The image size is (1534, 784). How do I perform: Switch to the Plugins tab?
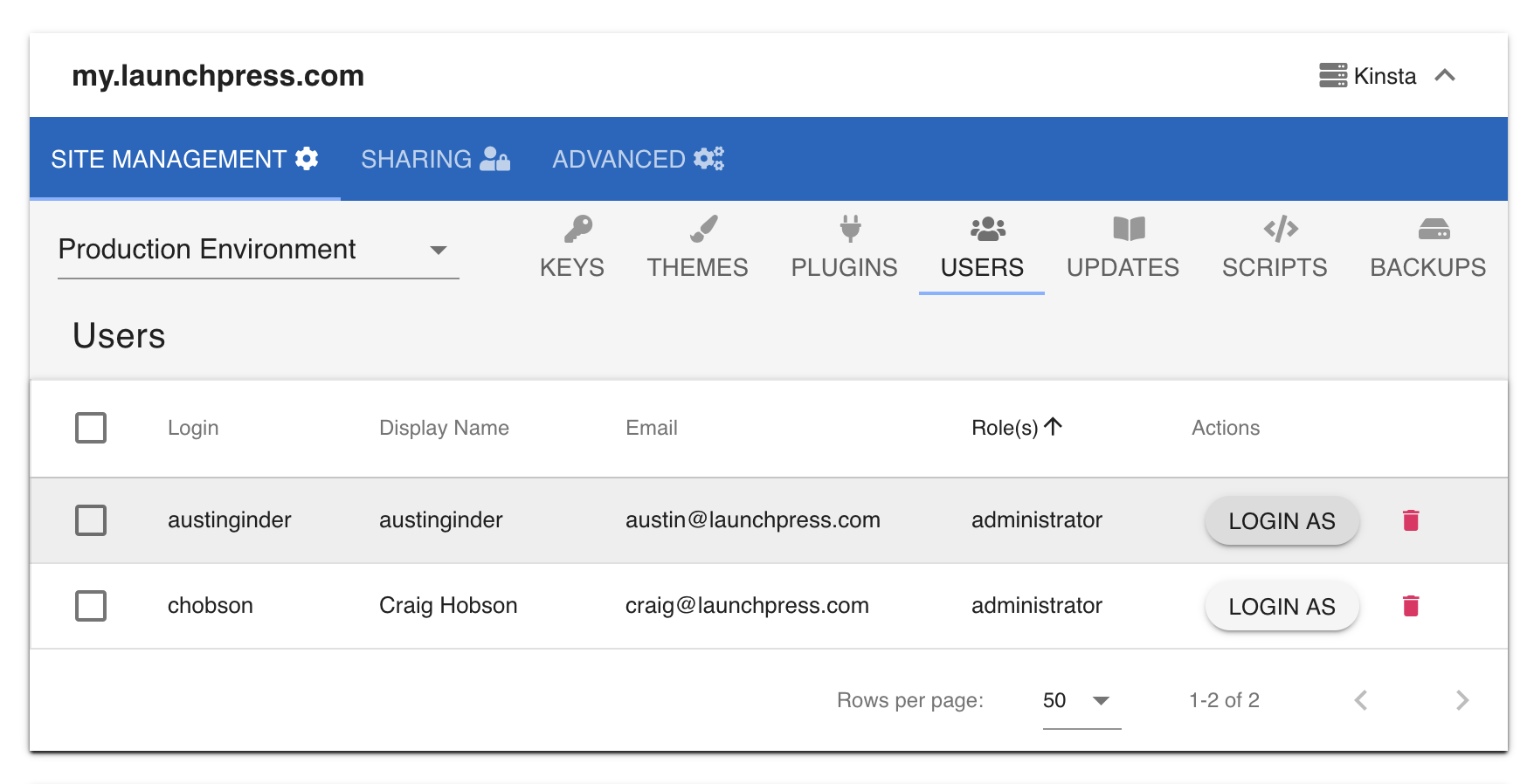point(844,248)
